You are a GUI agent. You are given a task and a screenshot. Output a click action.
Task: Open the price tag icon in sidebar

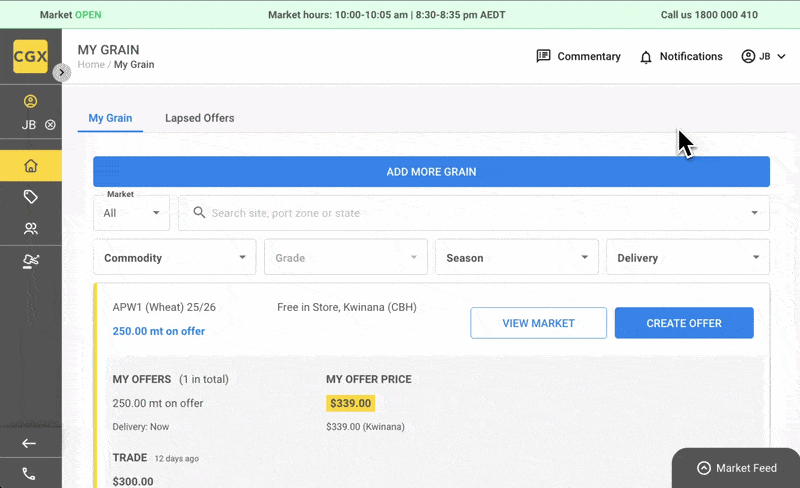pyautogui.click(x=30, y=197)
